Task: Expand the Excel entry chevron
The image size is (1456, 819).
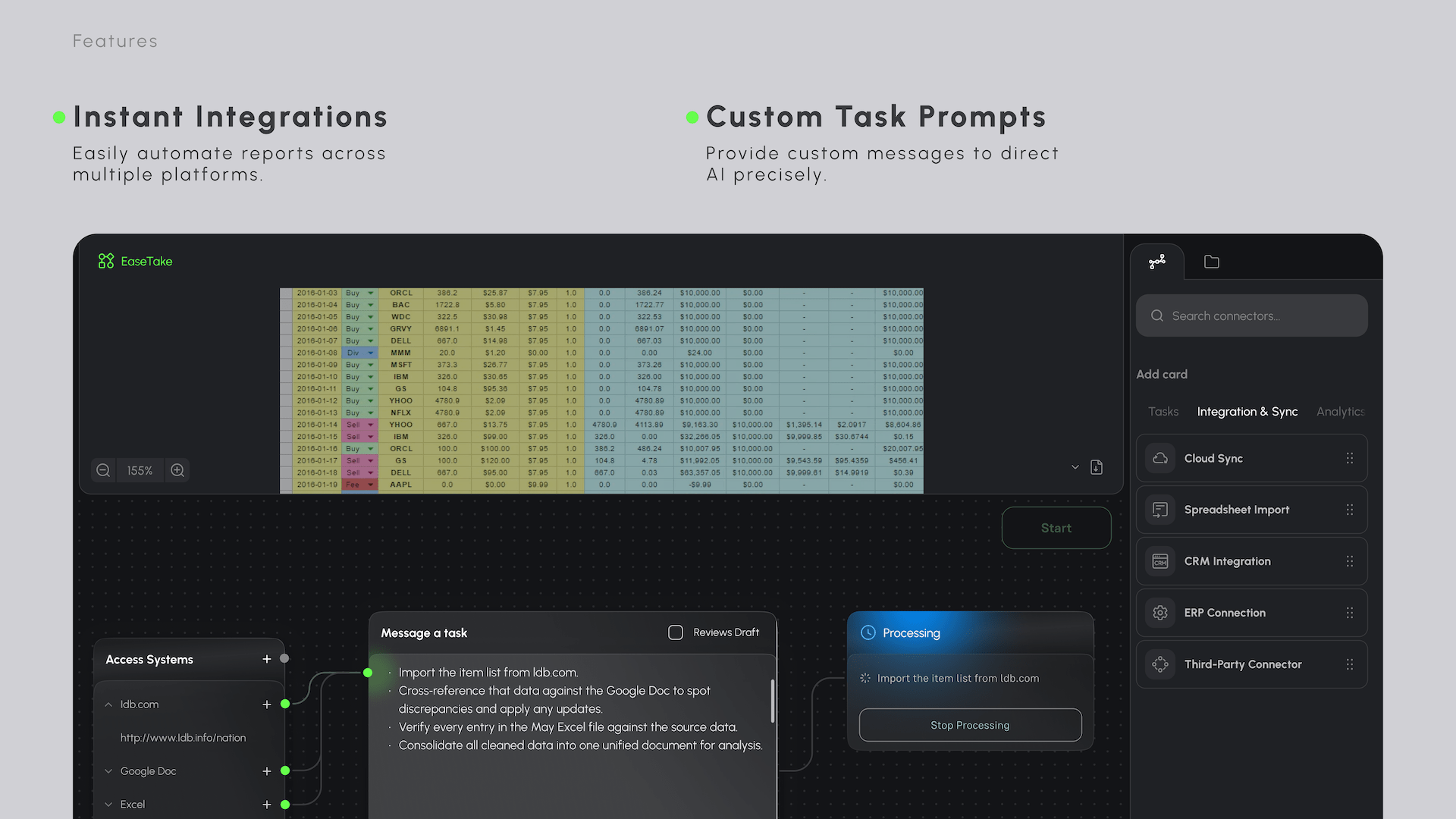Action: [x=108, y=805]
